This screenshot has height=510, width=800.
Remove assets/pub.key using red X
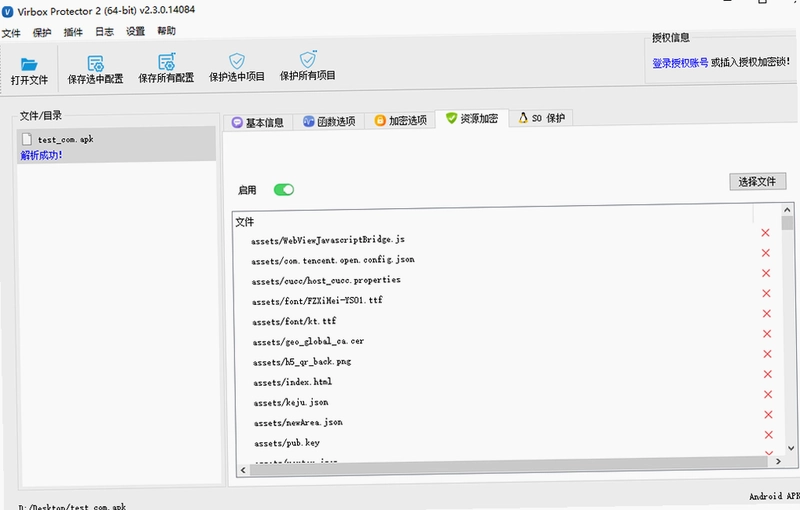768,435
